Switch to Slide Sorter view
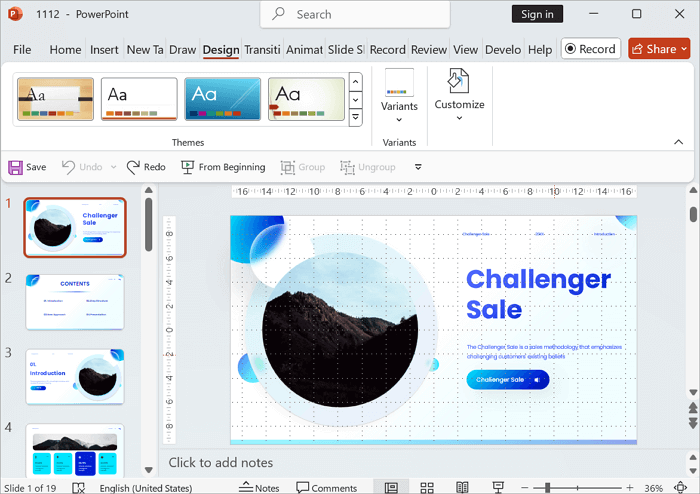 coord(427,488)
